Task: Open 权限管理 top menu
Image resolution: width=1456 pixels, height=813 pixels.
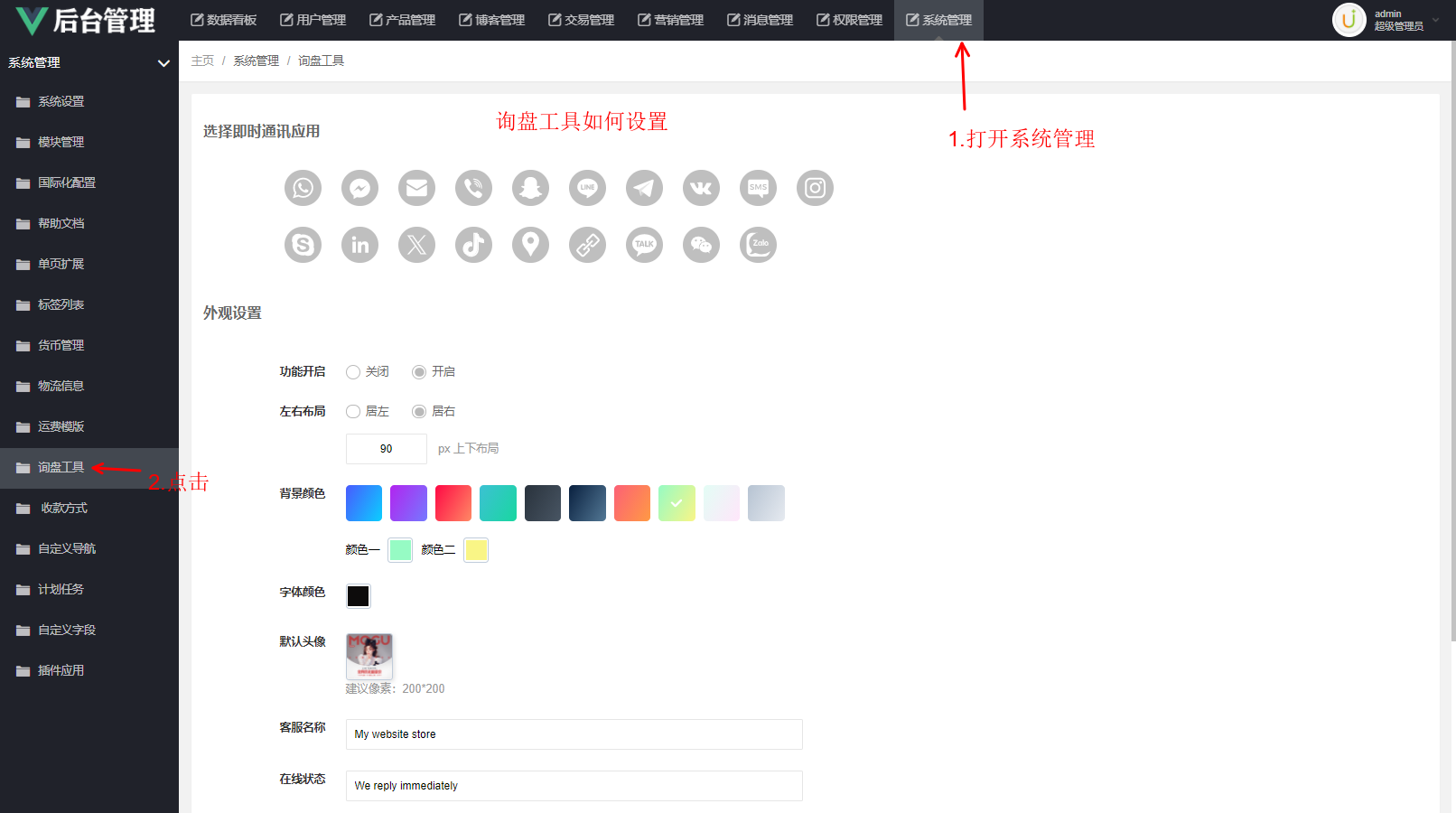Action: pyautogui.click(x=850, y=20)
